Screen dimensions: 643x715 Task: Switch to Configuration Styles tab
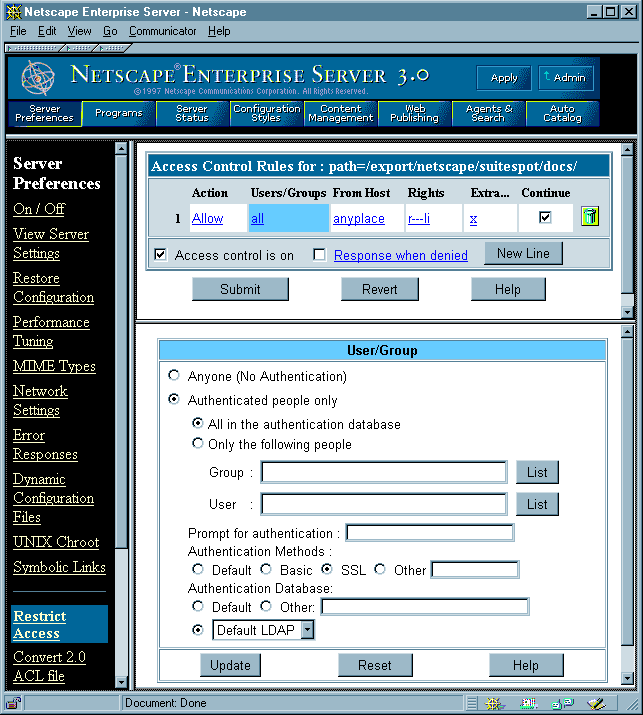tap(266, 113)
